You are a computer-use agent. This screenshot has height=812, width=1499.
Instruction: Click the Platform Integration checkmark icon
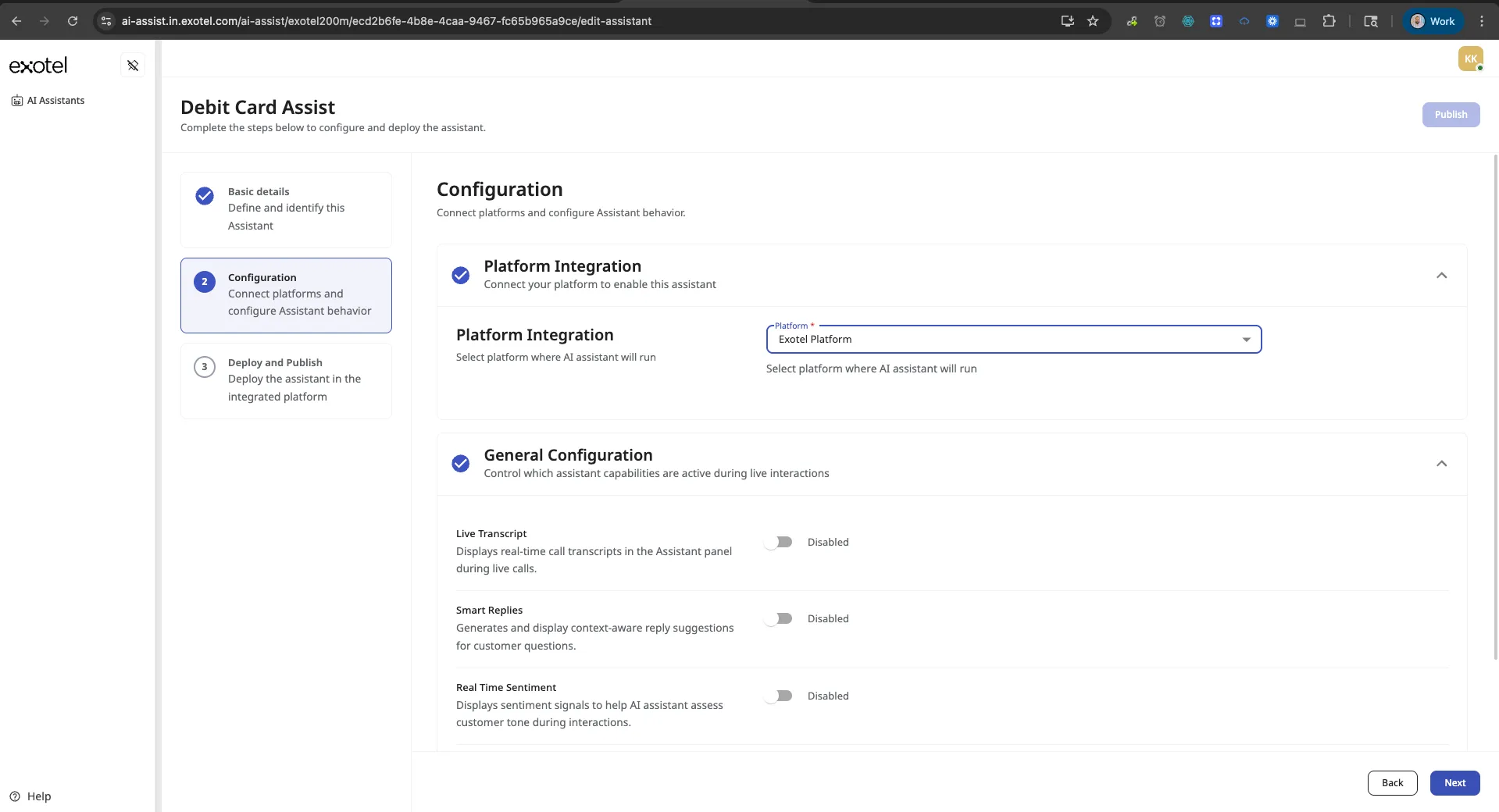pos(461,275)
